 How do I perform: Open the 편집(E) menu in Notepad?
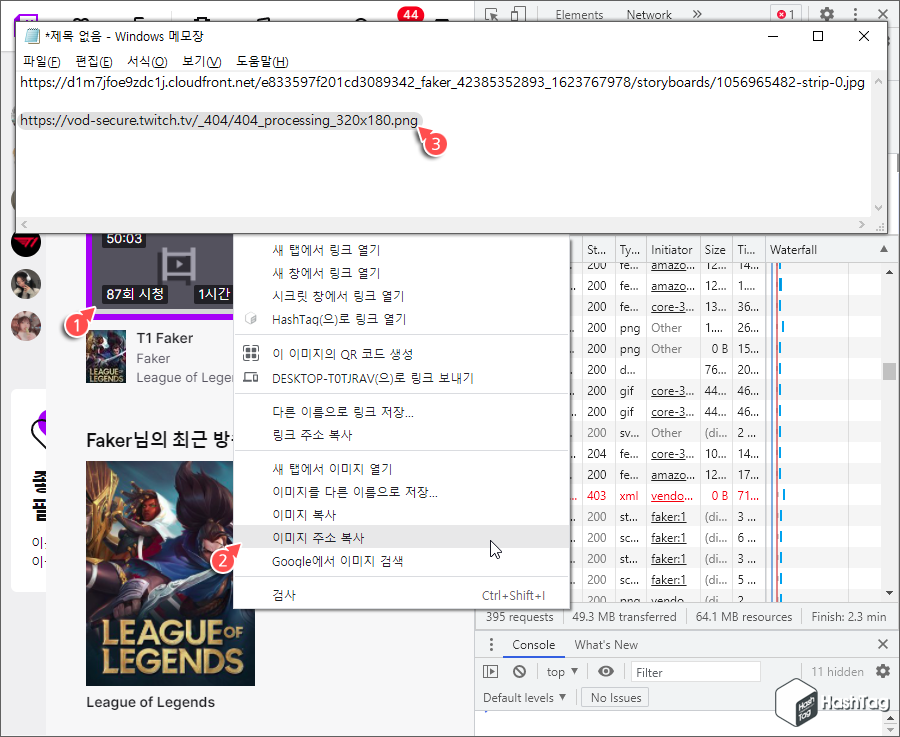(x=94, y=61)
